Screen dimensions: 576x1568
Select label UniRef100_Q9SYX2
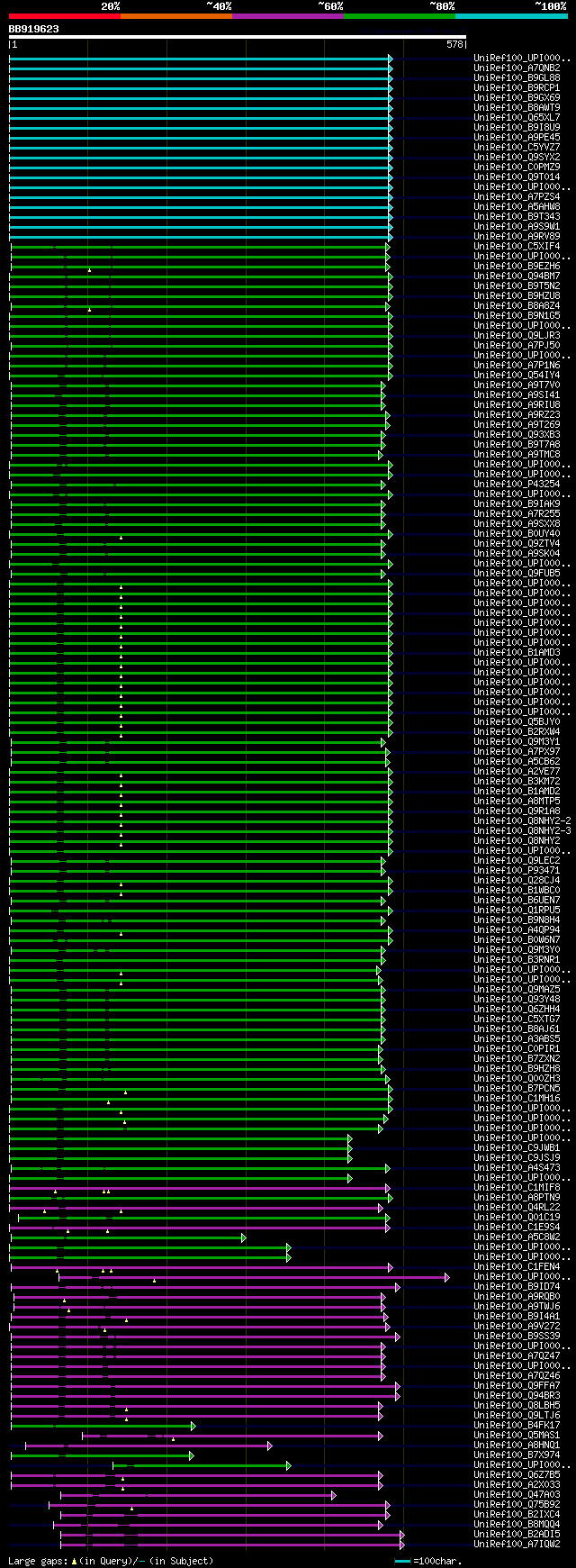click(x=517, y=157)
